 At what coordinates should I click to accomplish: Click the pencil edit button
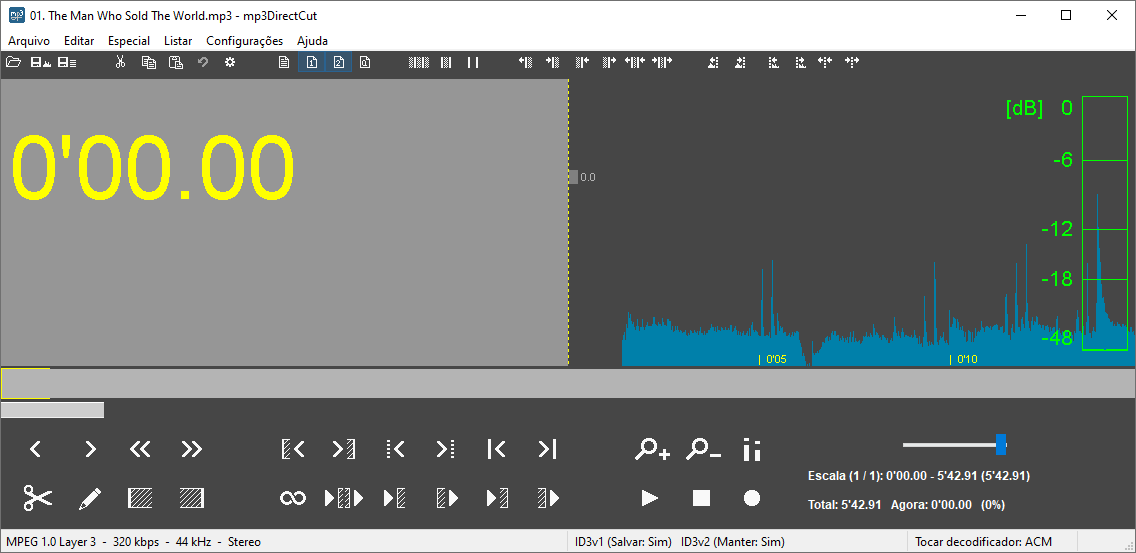(89, 498)
